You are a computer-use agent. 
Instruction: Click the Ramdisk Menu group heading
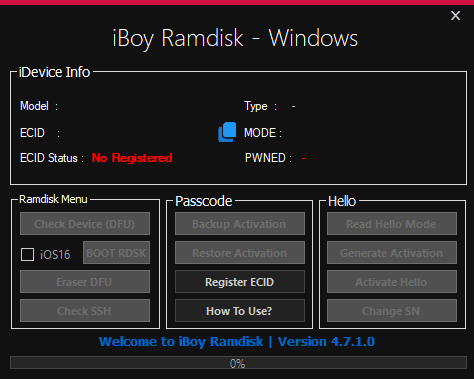(x=53, y=199)
